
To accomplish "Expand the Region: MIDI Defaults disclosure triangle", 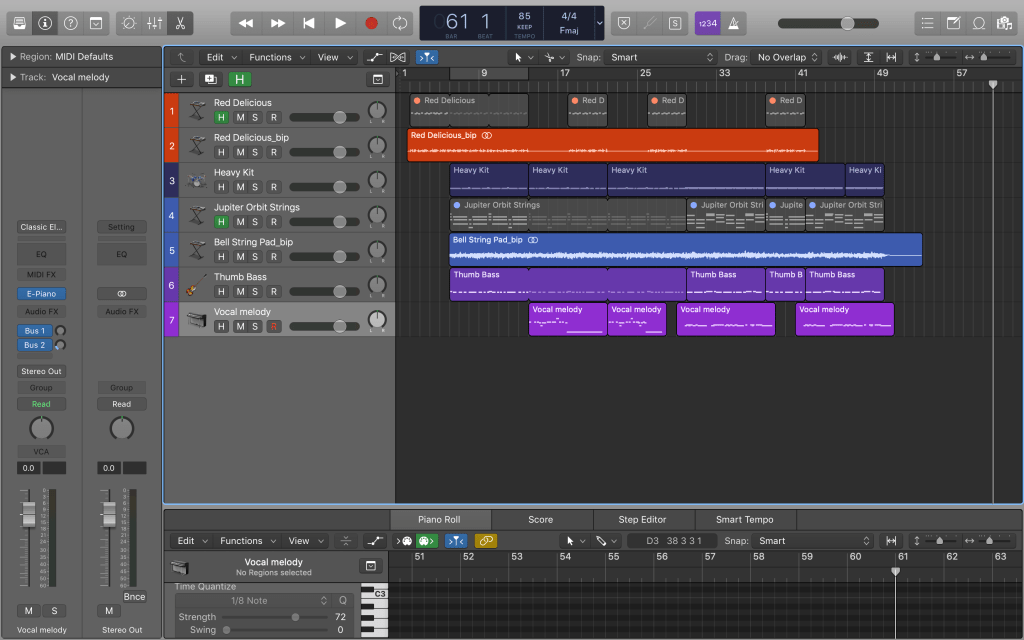I will coord(13,57).
